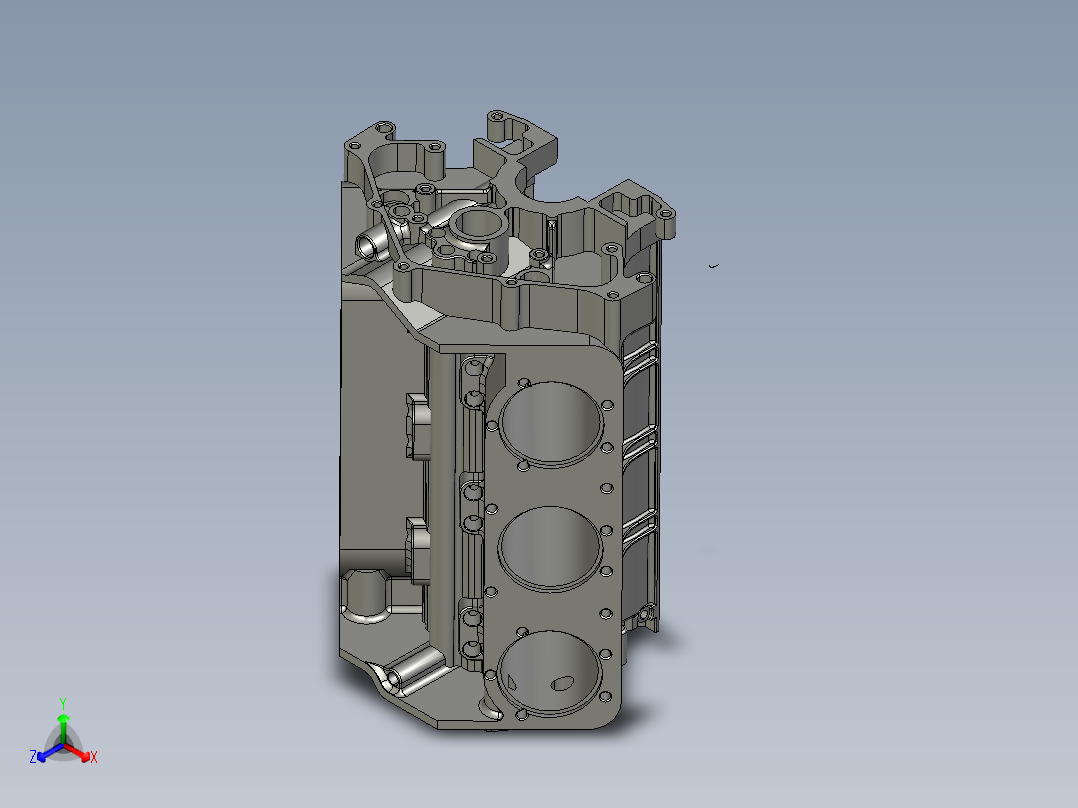Screen dimensions: 1078x808
Task: Click the small stray mark right of the model
Action: click(714, 265)
